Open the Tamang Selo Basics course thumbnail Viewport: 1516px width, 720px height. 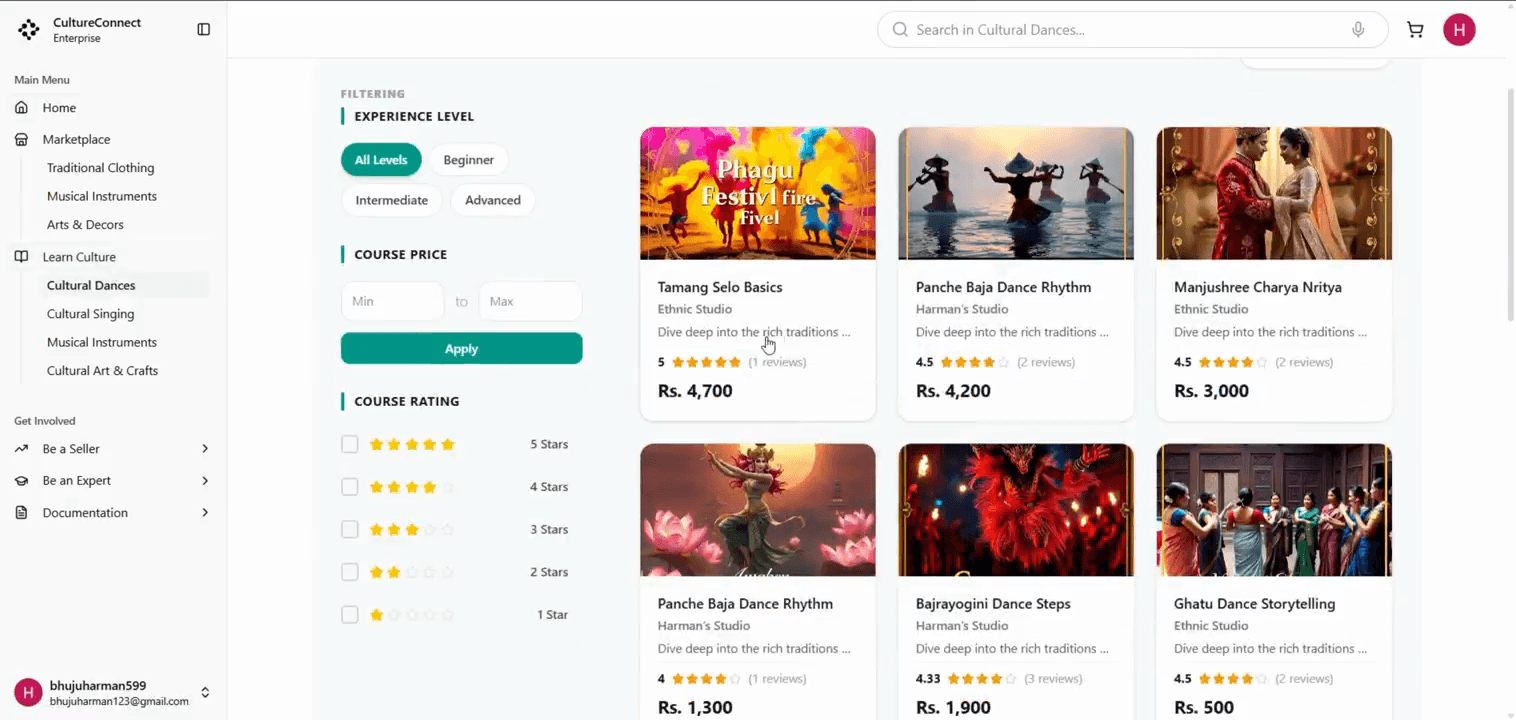point(758,193)
